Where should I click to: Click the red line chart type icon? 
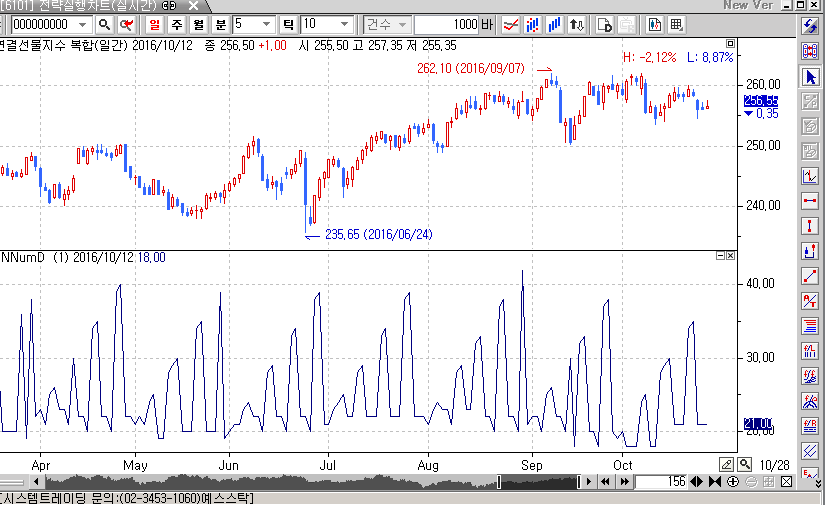510,24
